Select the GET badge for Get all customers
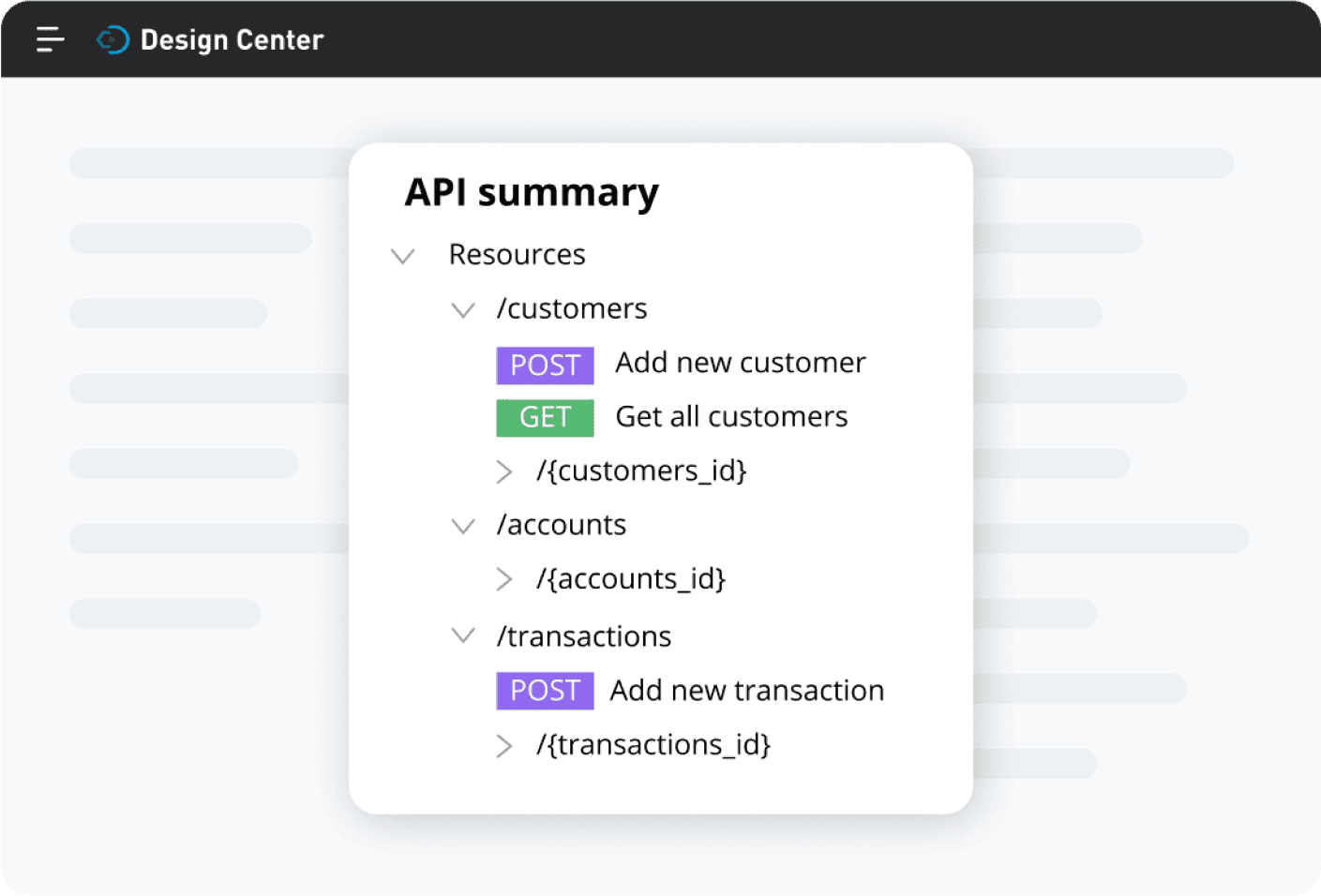 545,417
